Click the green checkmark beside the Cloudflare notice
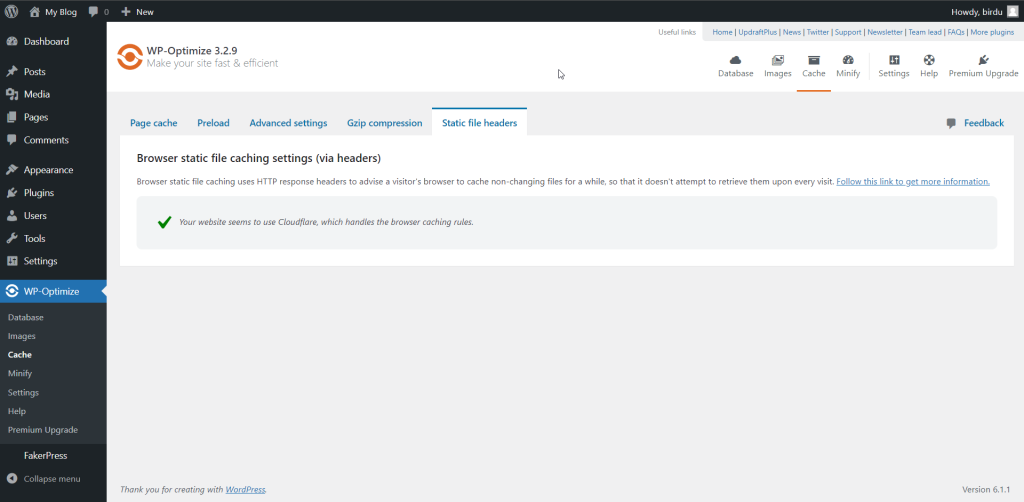This screenshot has width=1024, height=502. tap(165, 223)
